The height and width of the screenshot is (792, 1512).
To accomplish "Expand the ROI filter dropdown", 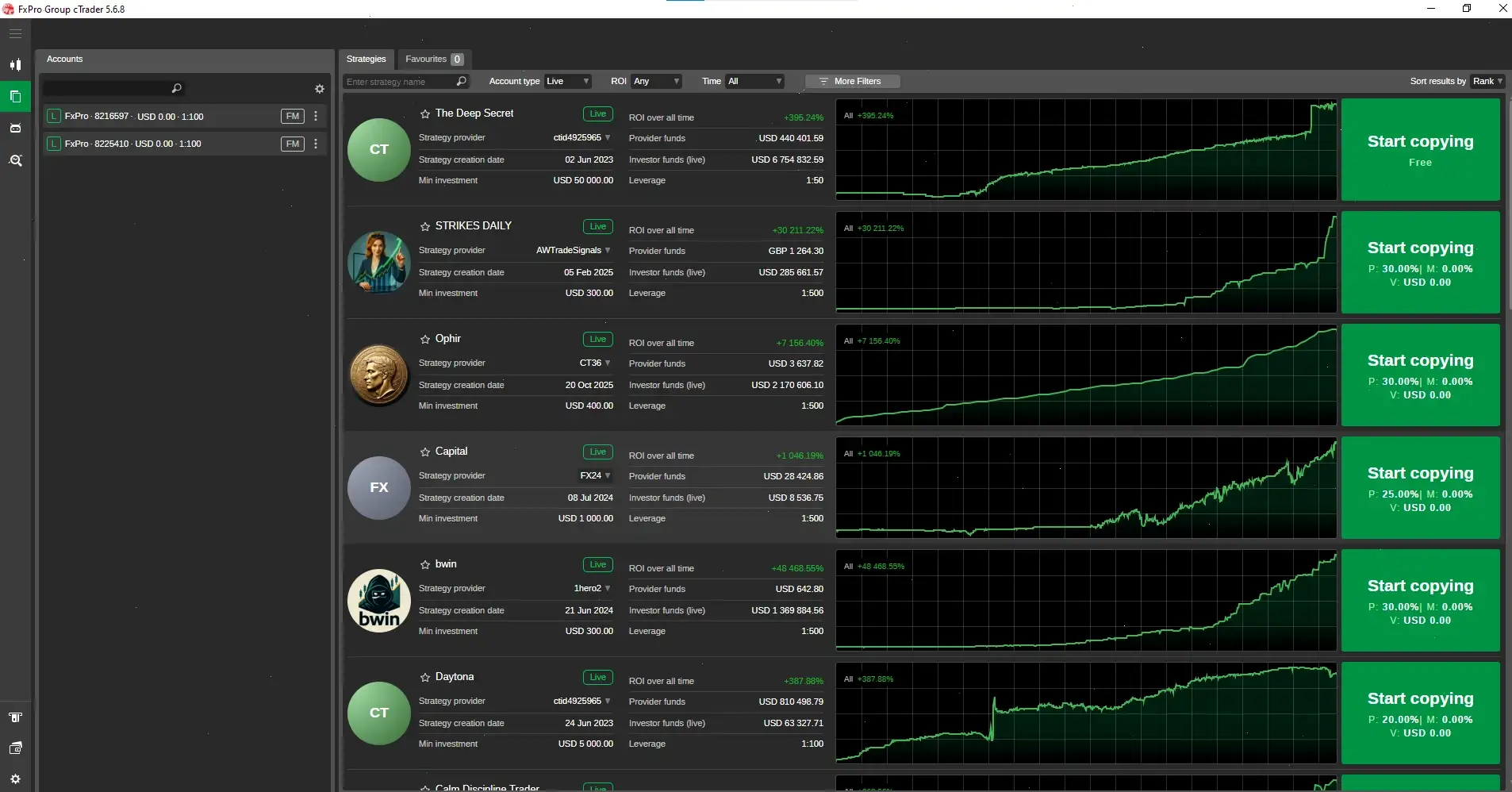I will point(657,81).
